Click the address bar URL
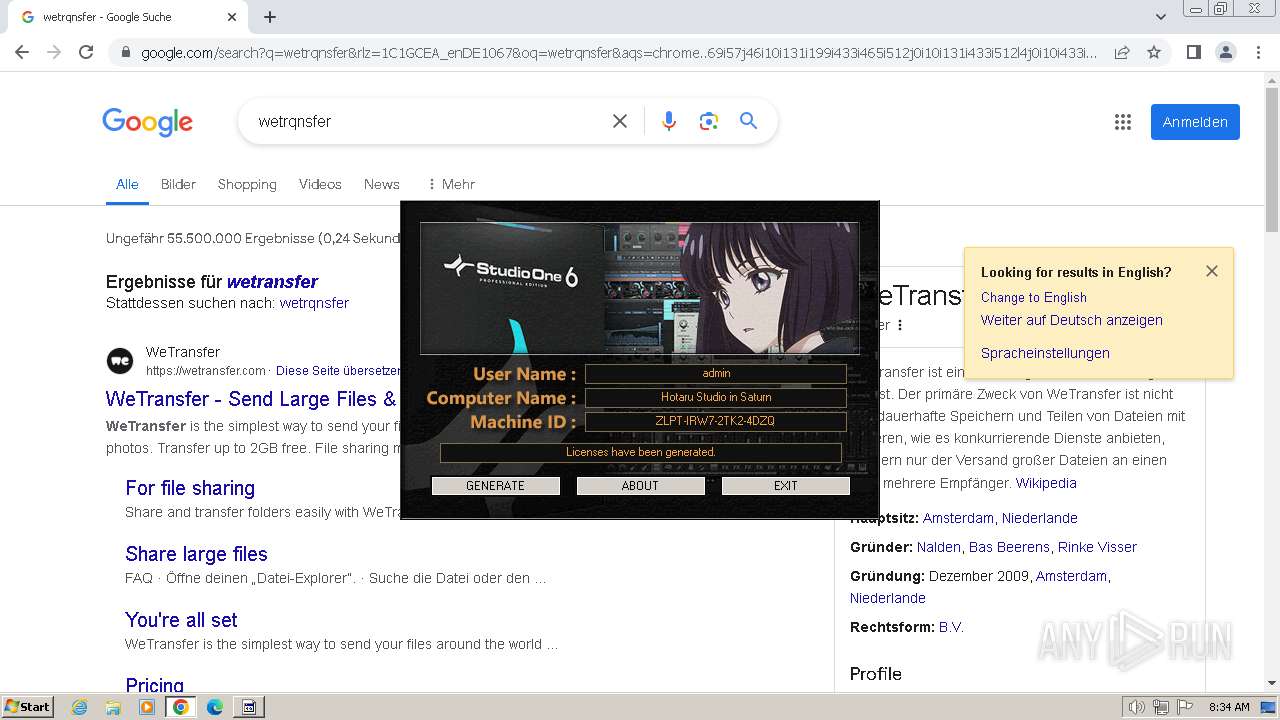Screen dimensions: 1280x720 [x=618, y=53]
